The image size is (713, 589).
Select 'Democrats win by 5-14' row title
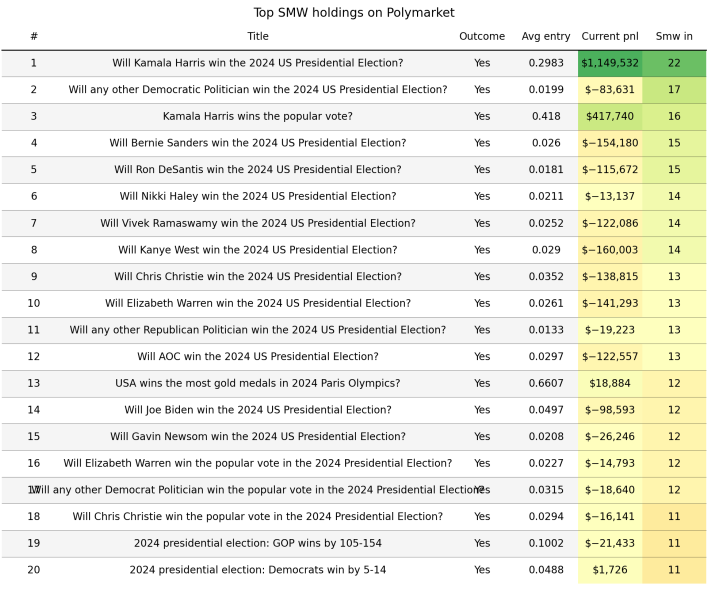coord(258,570)
